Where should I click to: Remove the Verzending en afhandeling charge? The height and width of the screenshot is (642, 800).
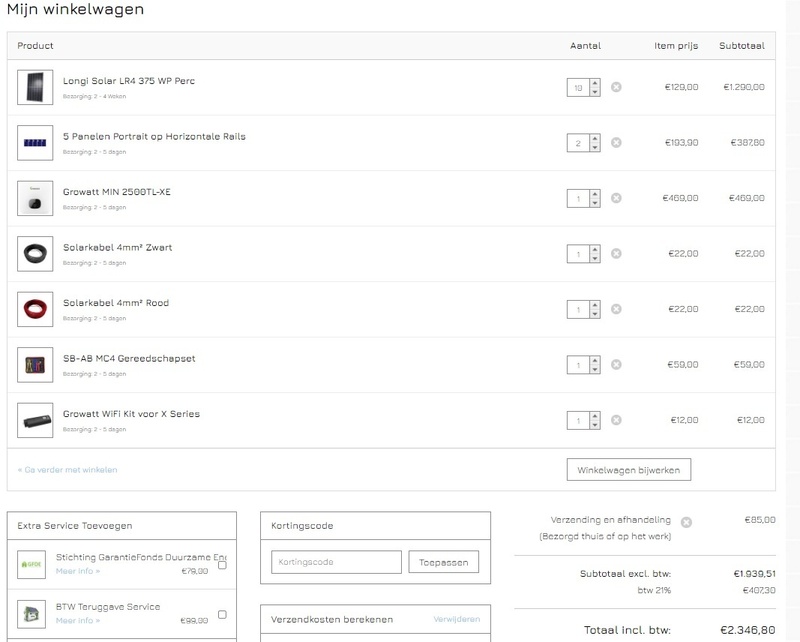pyautogui.click(x=685, y=521)
